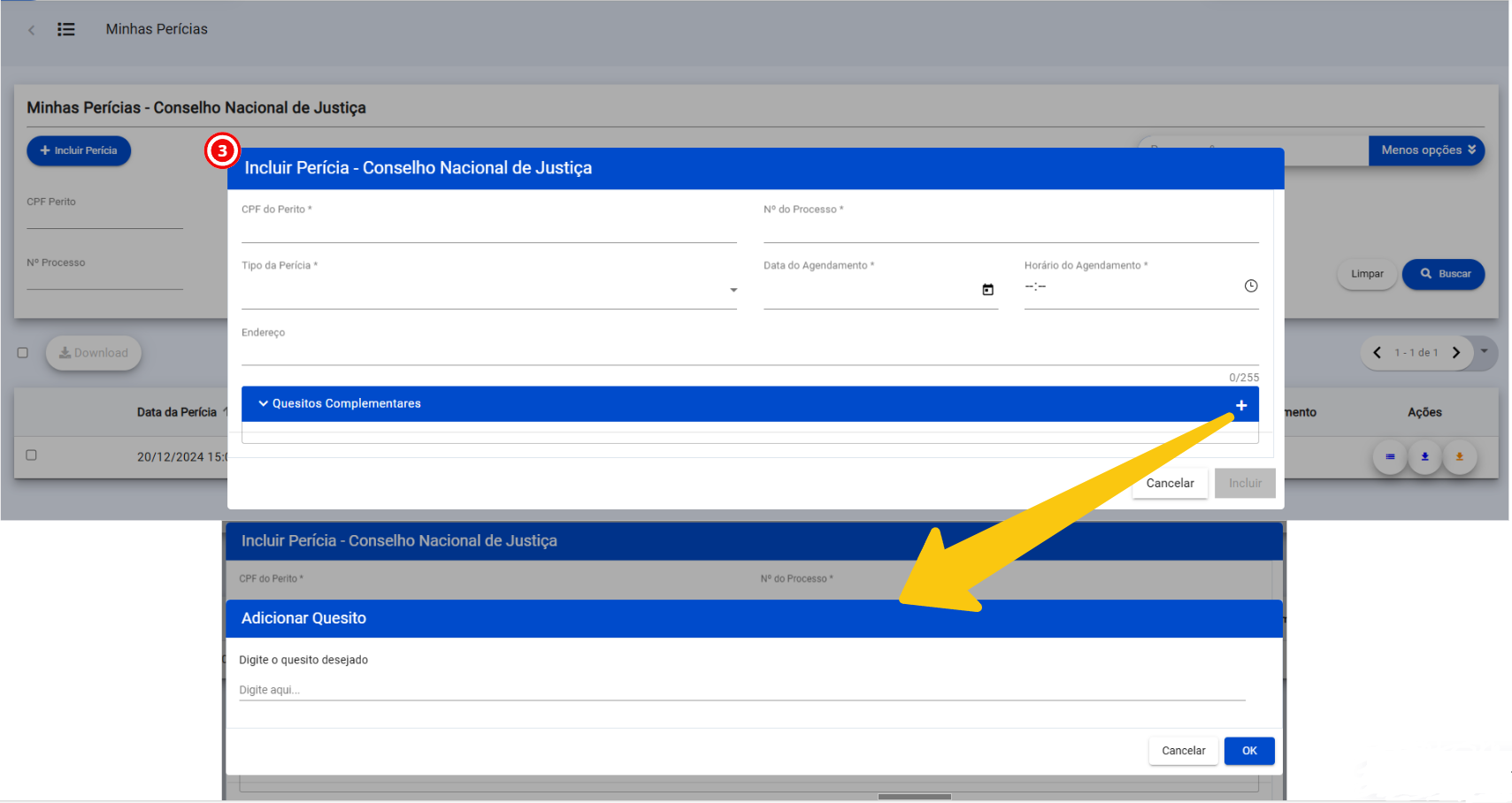Open details icon in the Ações column

coord(1390,457)
